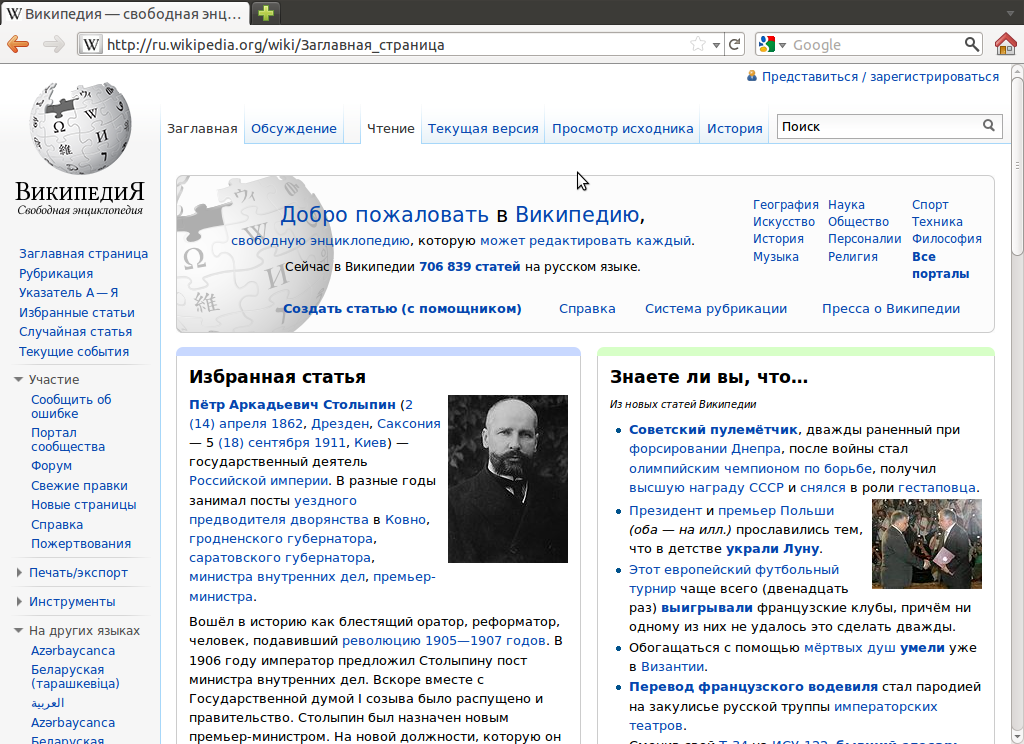Switch to the Обсуждение tab
1024x744 pixels.
[x=294, y=129]
